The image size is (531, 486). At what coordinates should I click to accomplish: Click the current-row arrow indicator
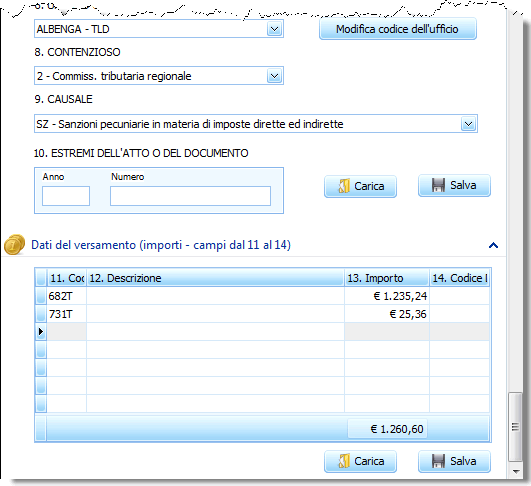pyautogui.click(x=41, y=332)
